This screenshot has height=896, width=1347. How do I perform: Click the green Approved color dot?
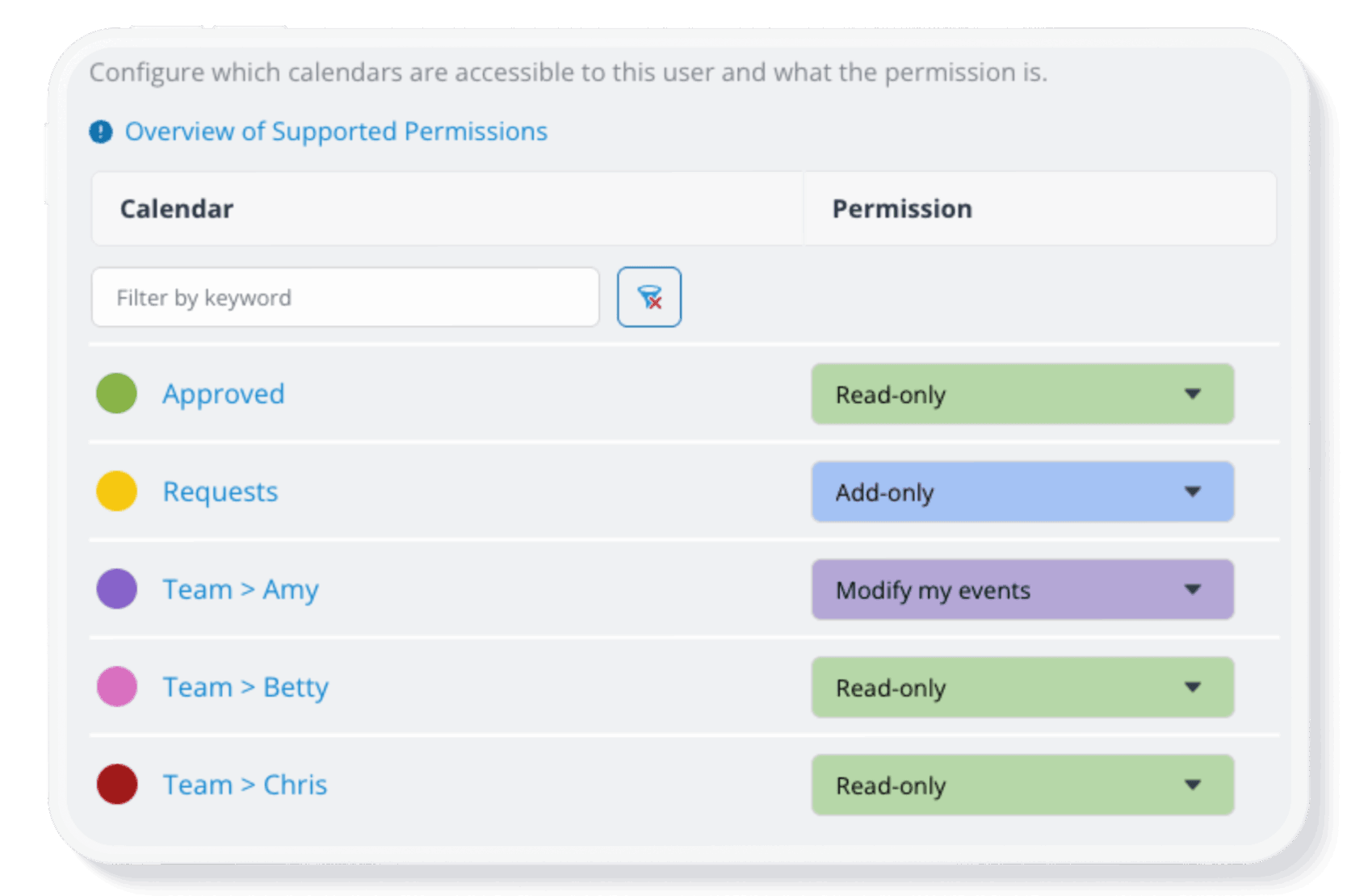117,393
